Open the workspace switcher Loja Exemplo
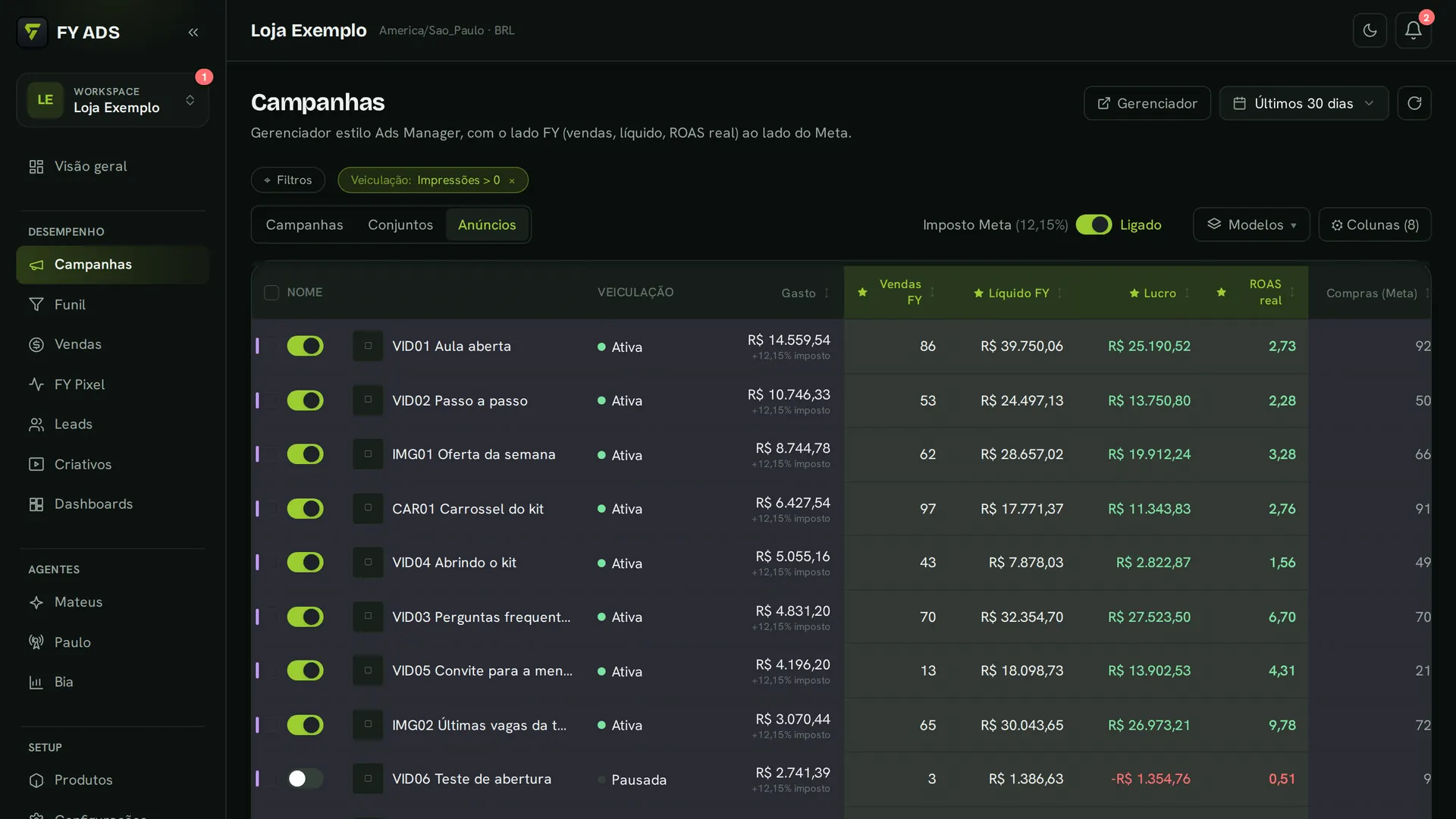Viewport: 1456px width, 819px height. click(112, 100)
